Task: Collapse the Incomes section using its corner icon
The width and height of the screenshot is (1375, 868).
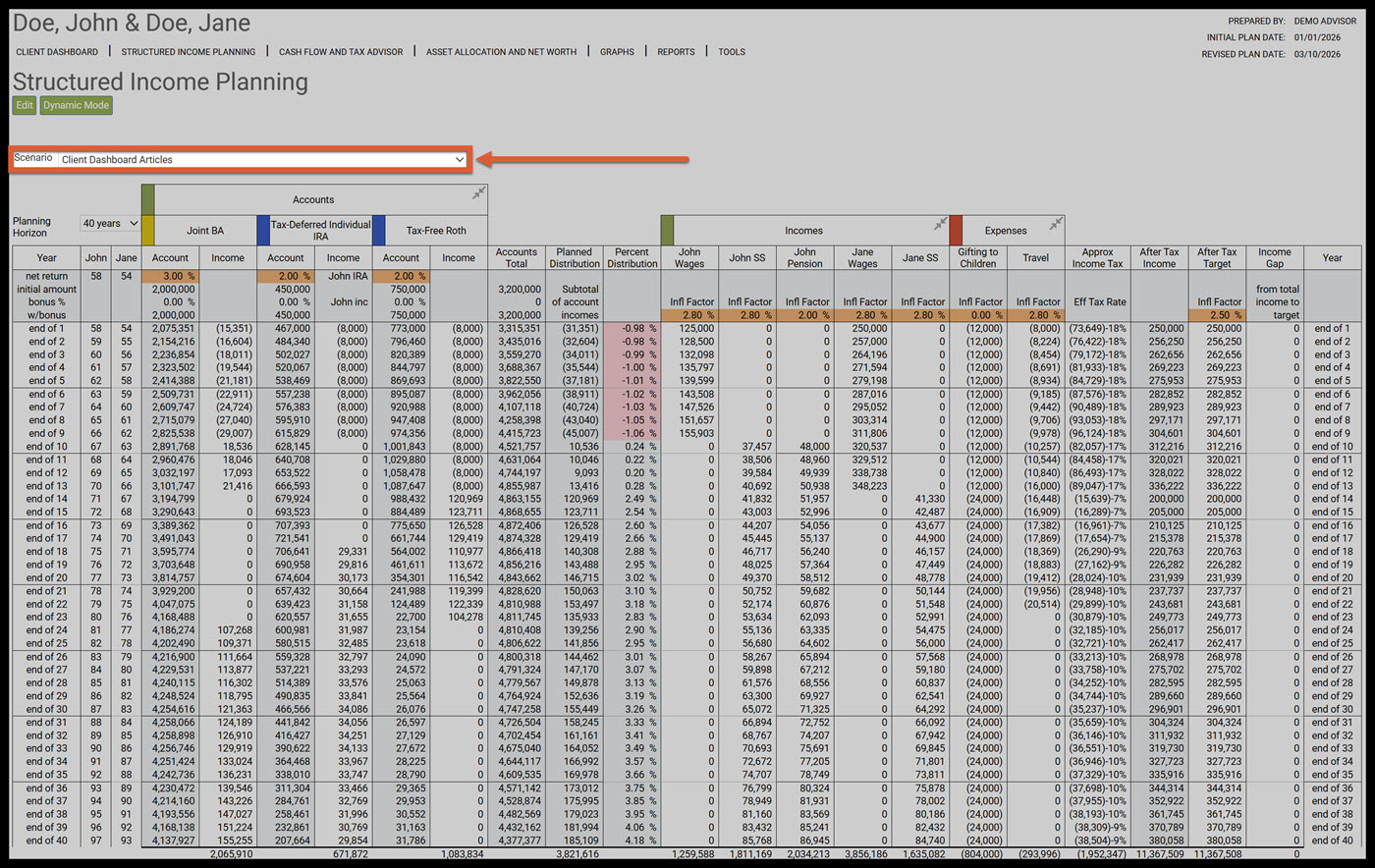Action: click(x=940, y=224)
